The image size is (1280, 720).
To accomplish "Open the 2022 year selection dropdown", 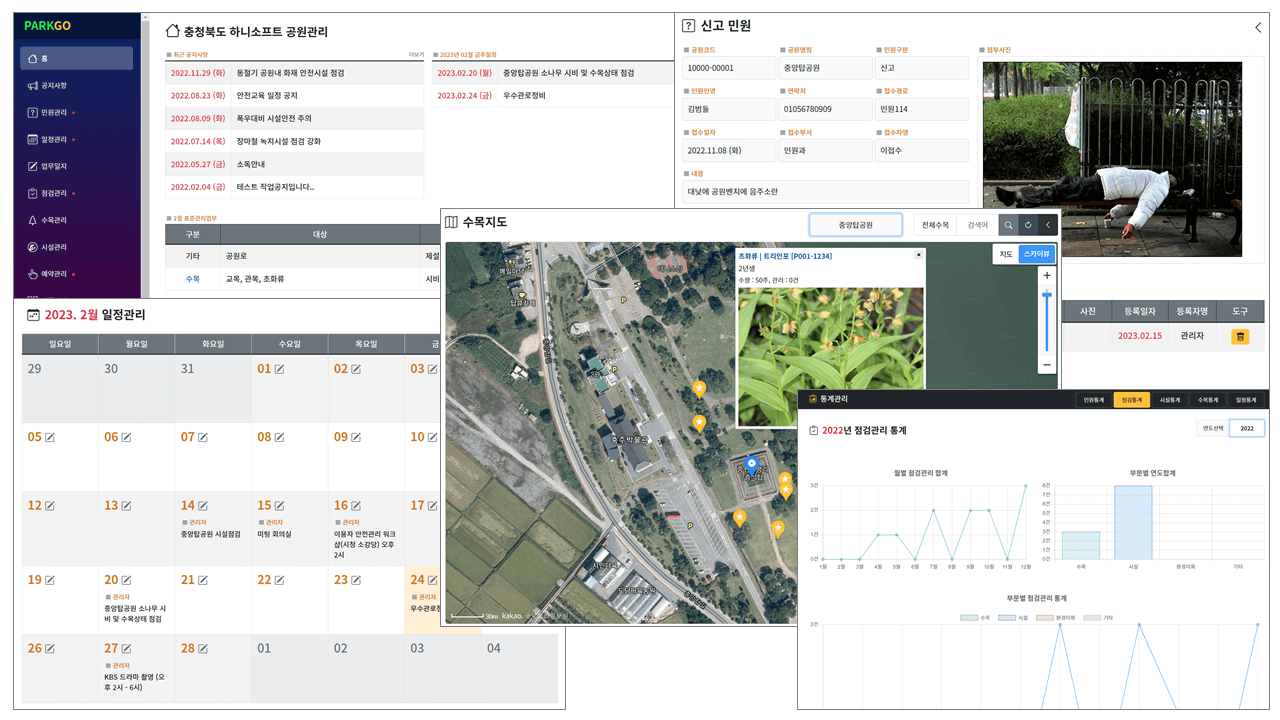I will click(x=1247, y=428).
